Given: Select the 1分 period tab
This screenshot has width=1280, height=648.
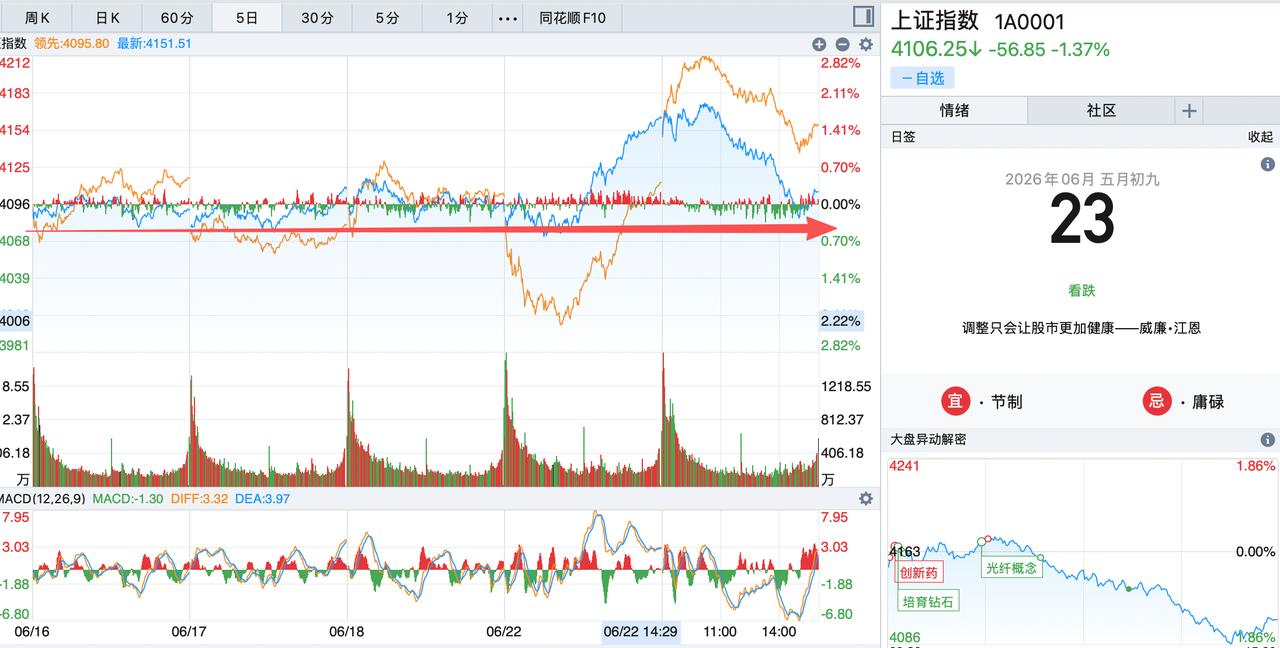Looking at the screenshot, I should coord(457,18).
